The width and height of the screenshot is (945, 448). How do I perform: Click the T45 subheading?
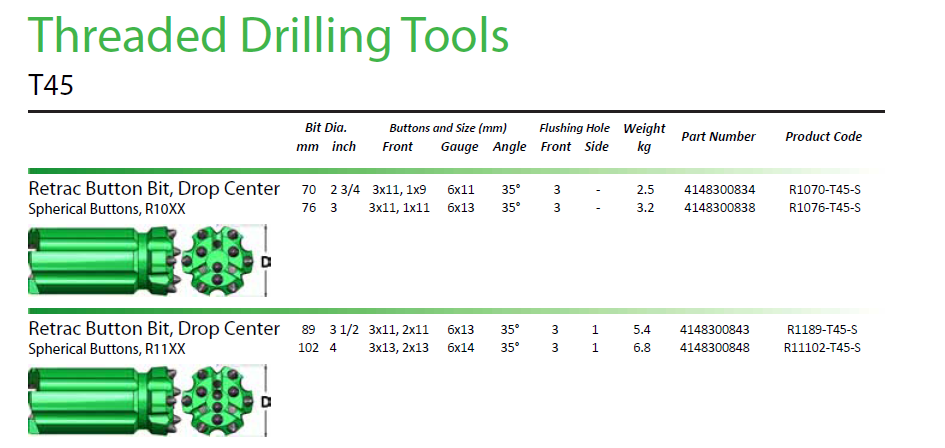tap(51, 86)
